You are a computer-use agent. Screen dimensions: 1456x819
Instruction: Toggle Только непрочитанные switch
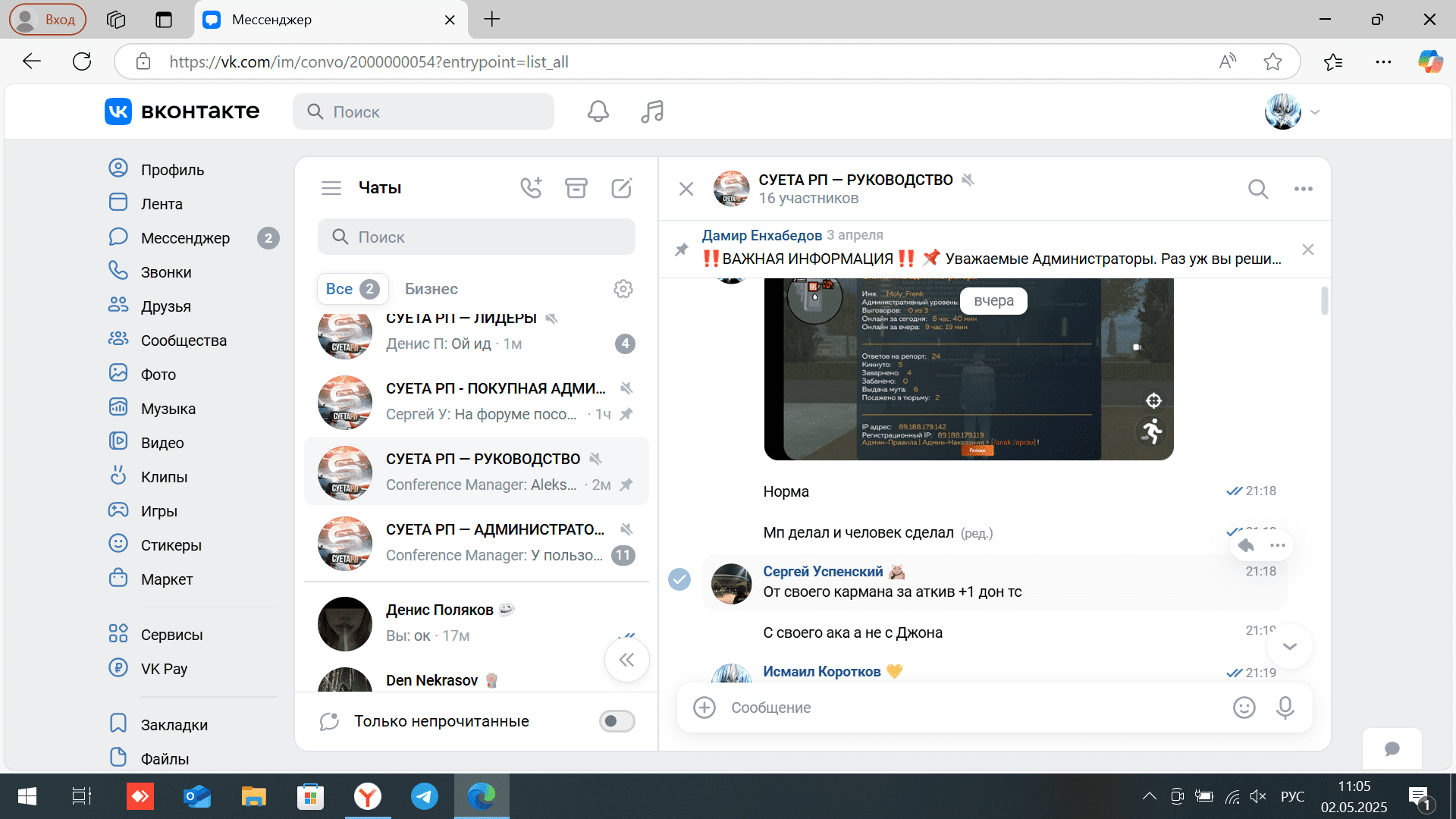tap(617, 721)
